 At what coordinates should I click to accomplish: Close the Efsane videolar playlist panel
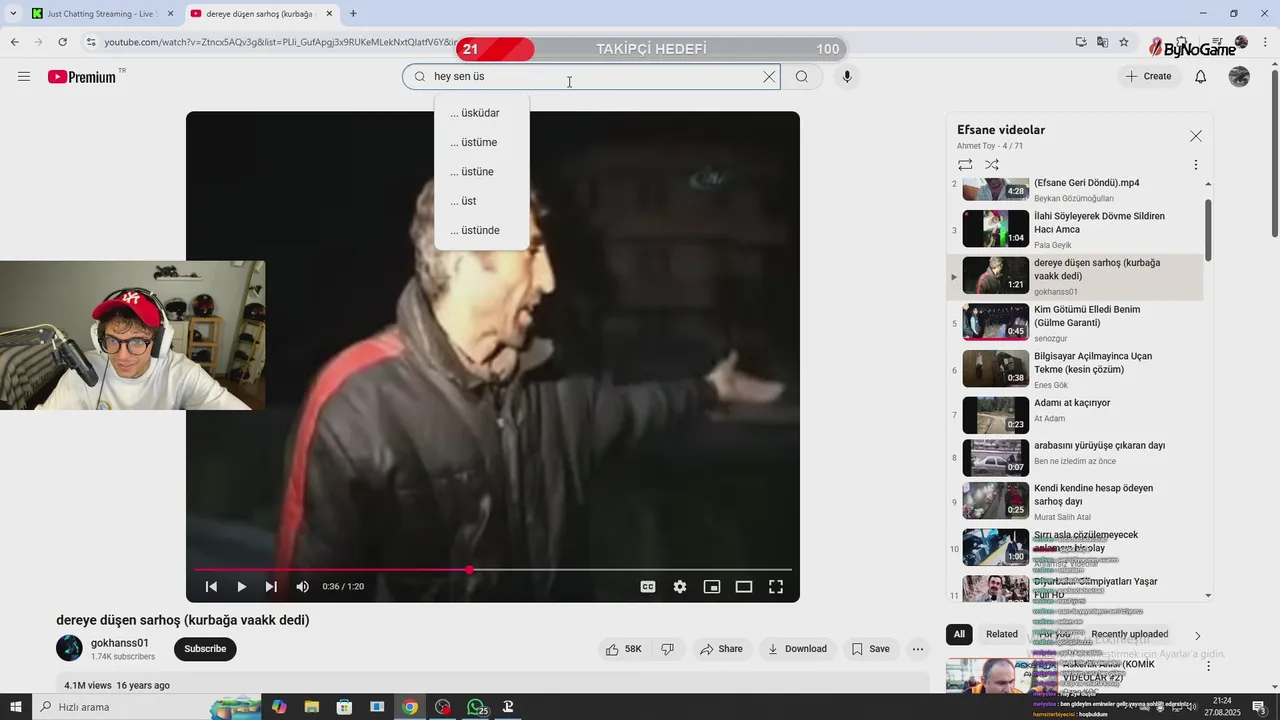coord(1196,136)
